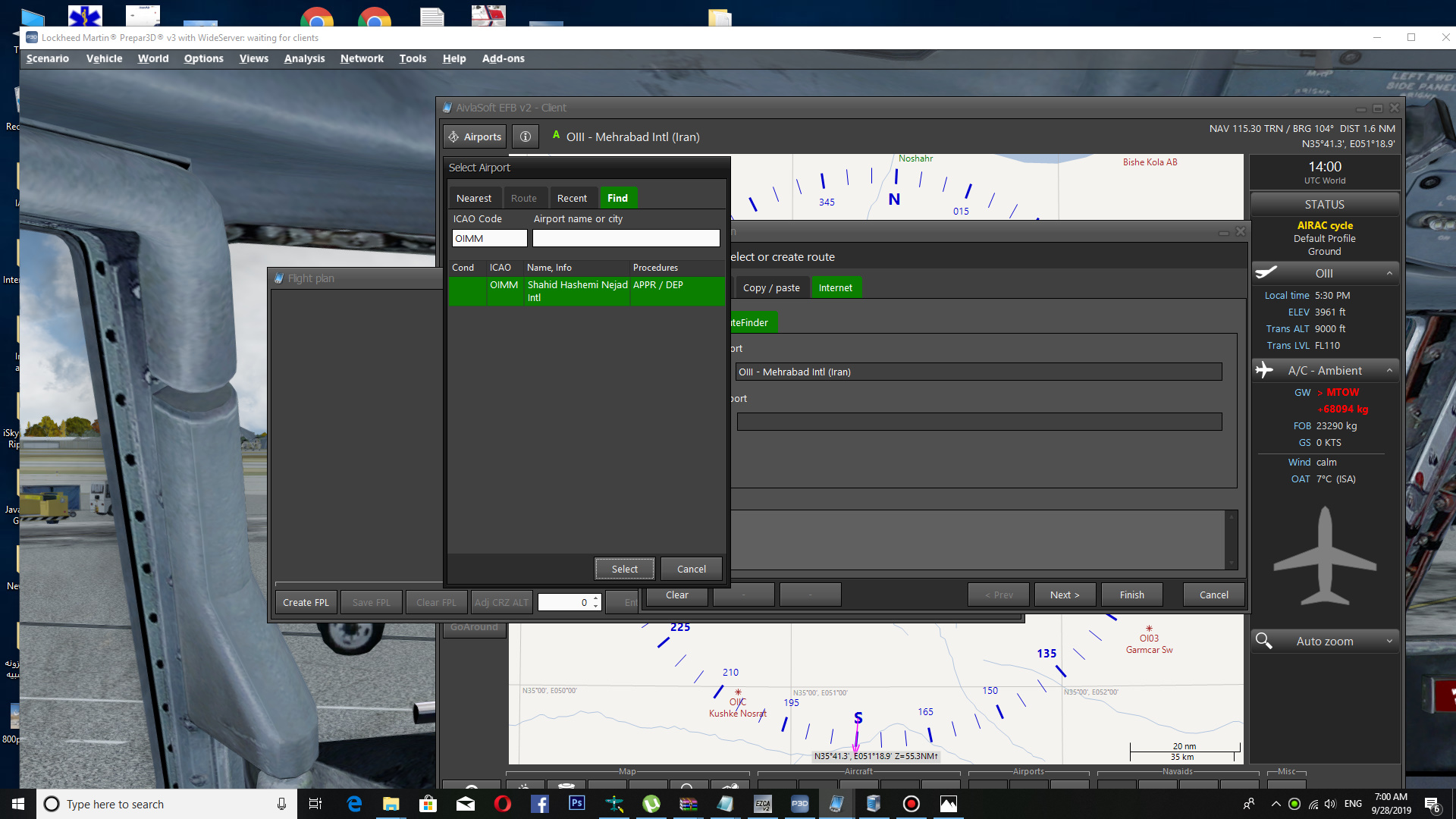
Task: Open the Opera browser taskbar icon
Action: (502, 804)
